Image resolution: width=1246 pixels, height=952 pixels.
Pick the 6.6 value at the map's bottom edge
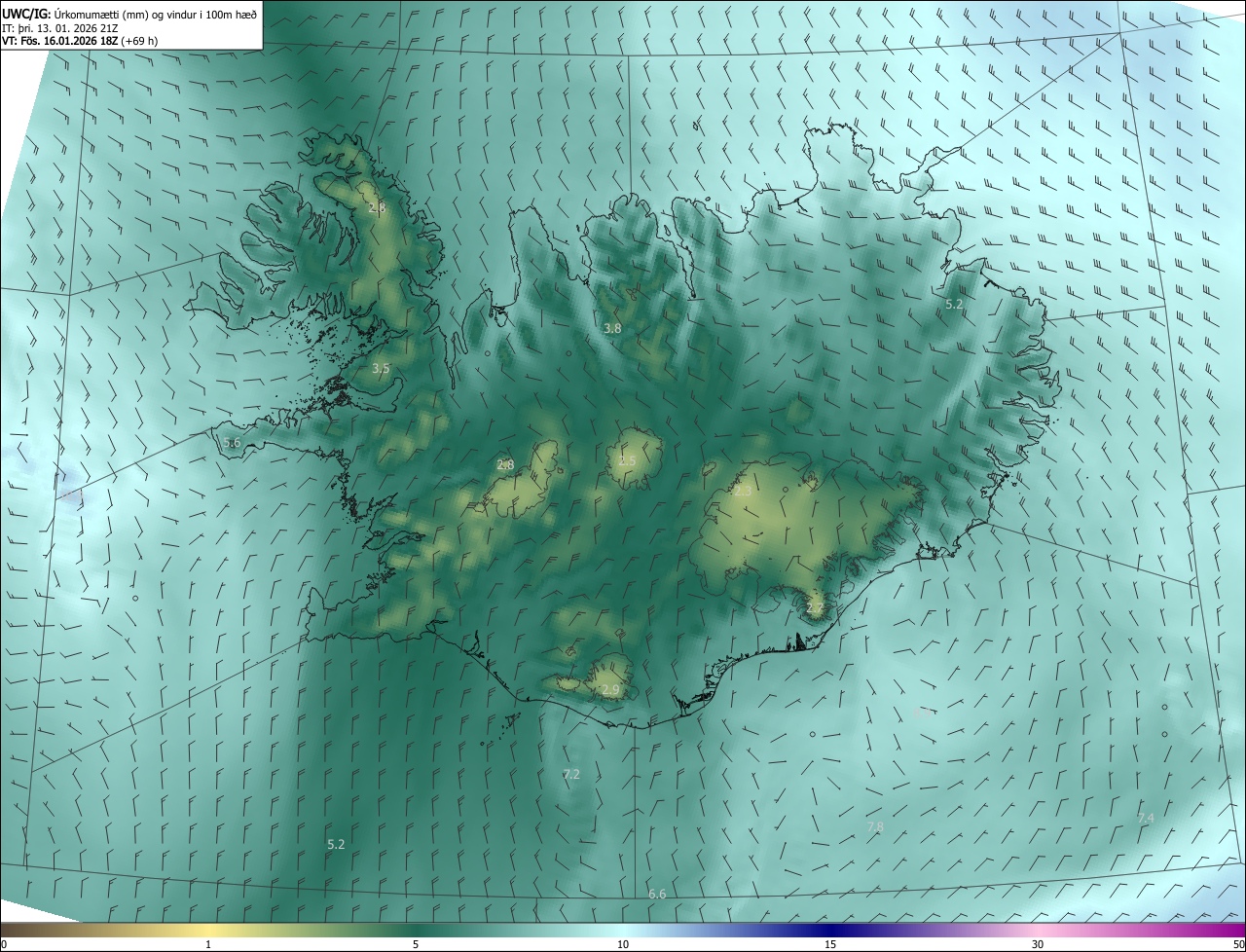click(x=657, y=895)
